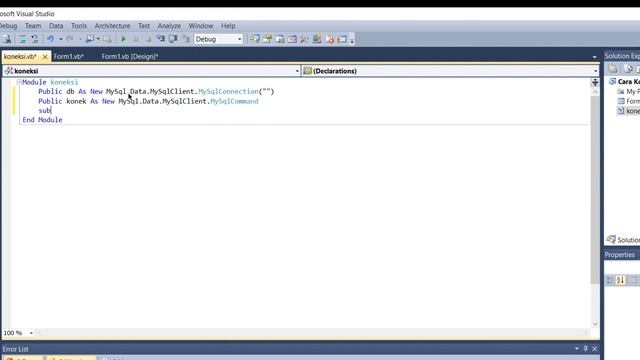
Task: Open the Analyze menu
Action: coord(169,26)
